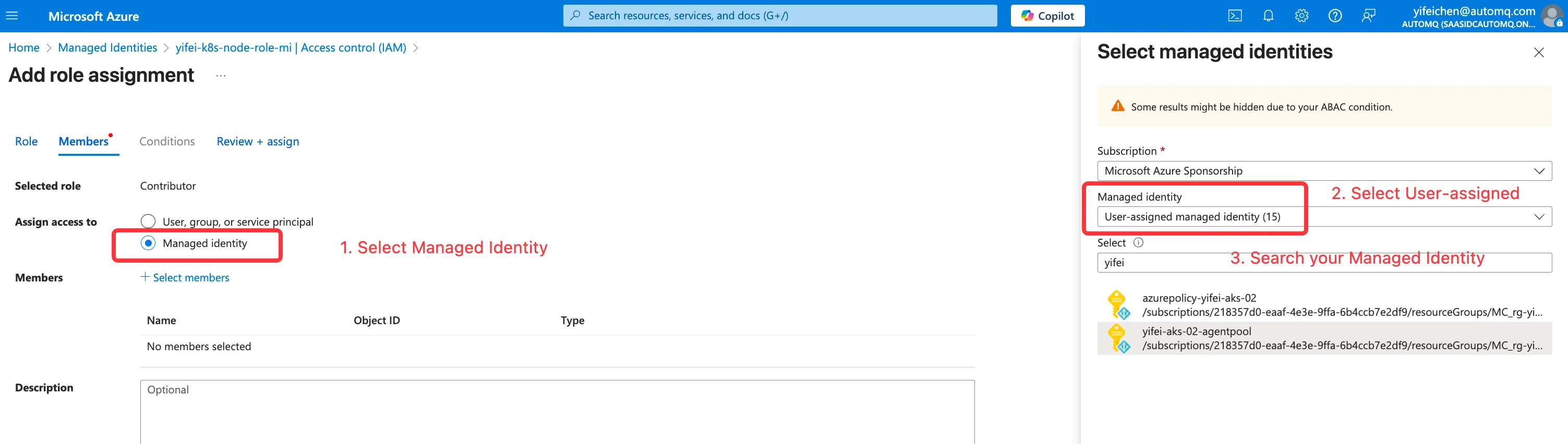Viewport: 1568px width, 444px height.
Task: Go to Microsoft Azure home title
Action: 94,17
